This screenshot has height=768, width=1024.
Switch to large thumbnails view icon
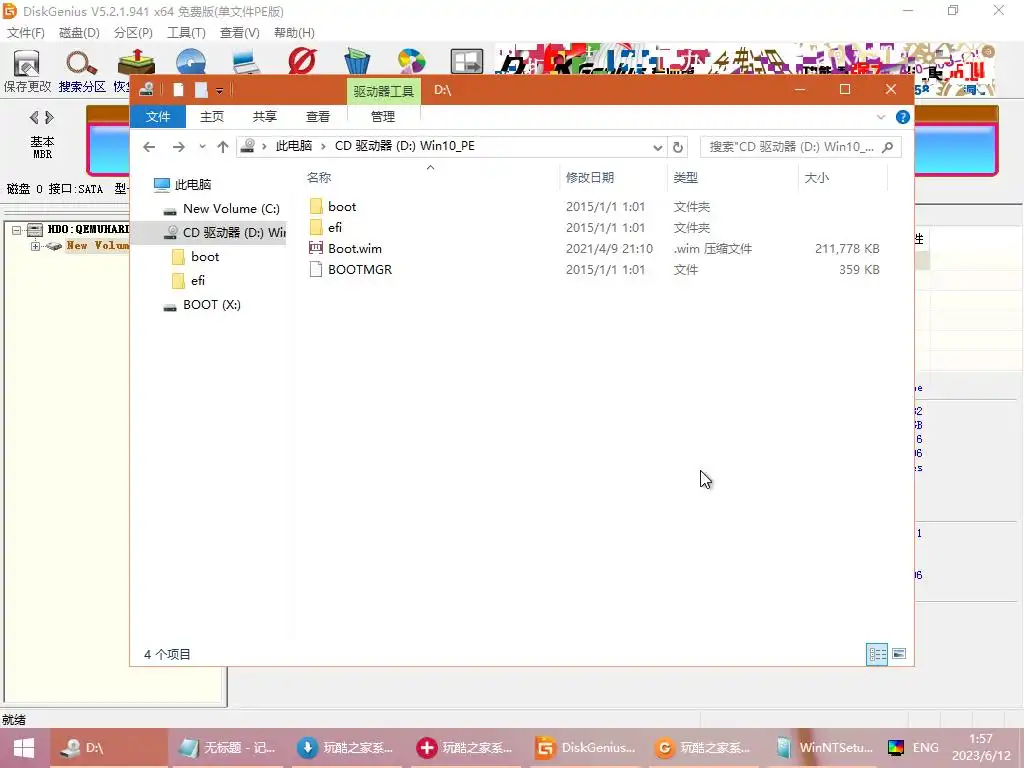(899, 654)
